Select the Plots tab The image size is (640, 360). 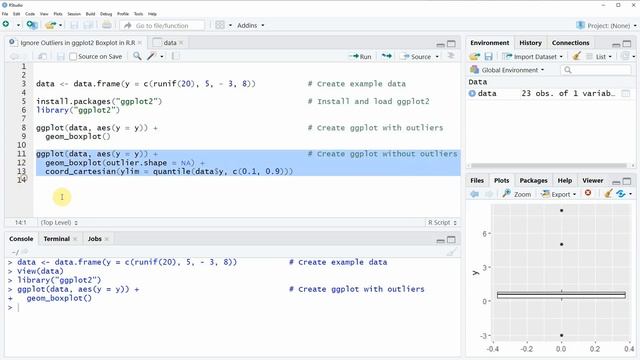(x=501, y=180)
